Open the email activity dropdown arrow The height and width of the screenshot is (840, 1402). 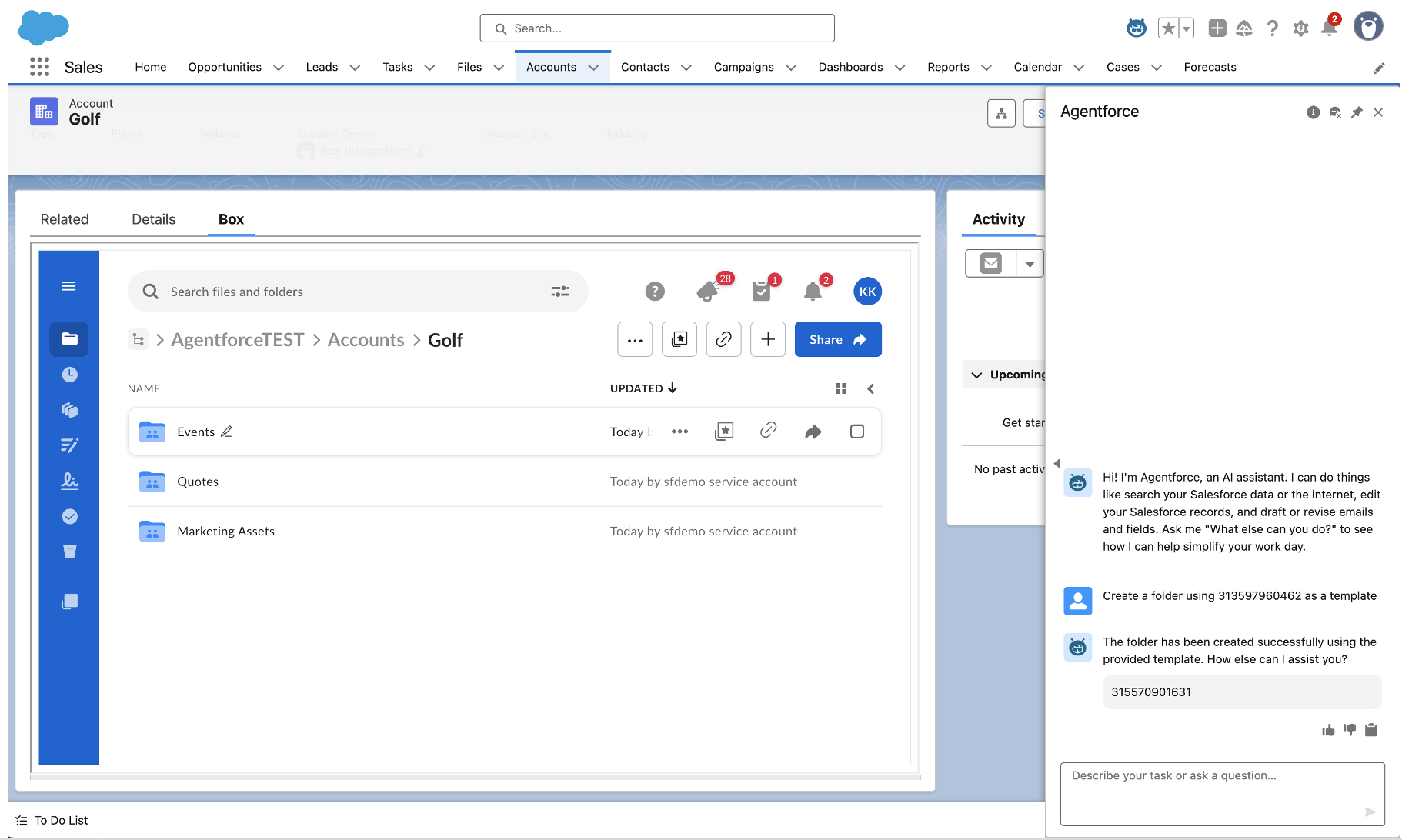pos(1030,264)
